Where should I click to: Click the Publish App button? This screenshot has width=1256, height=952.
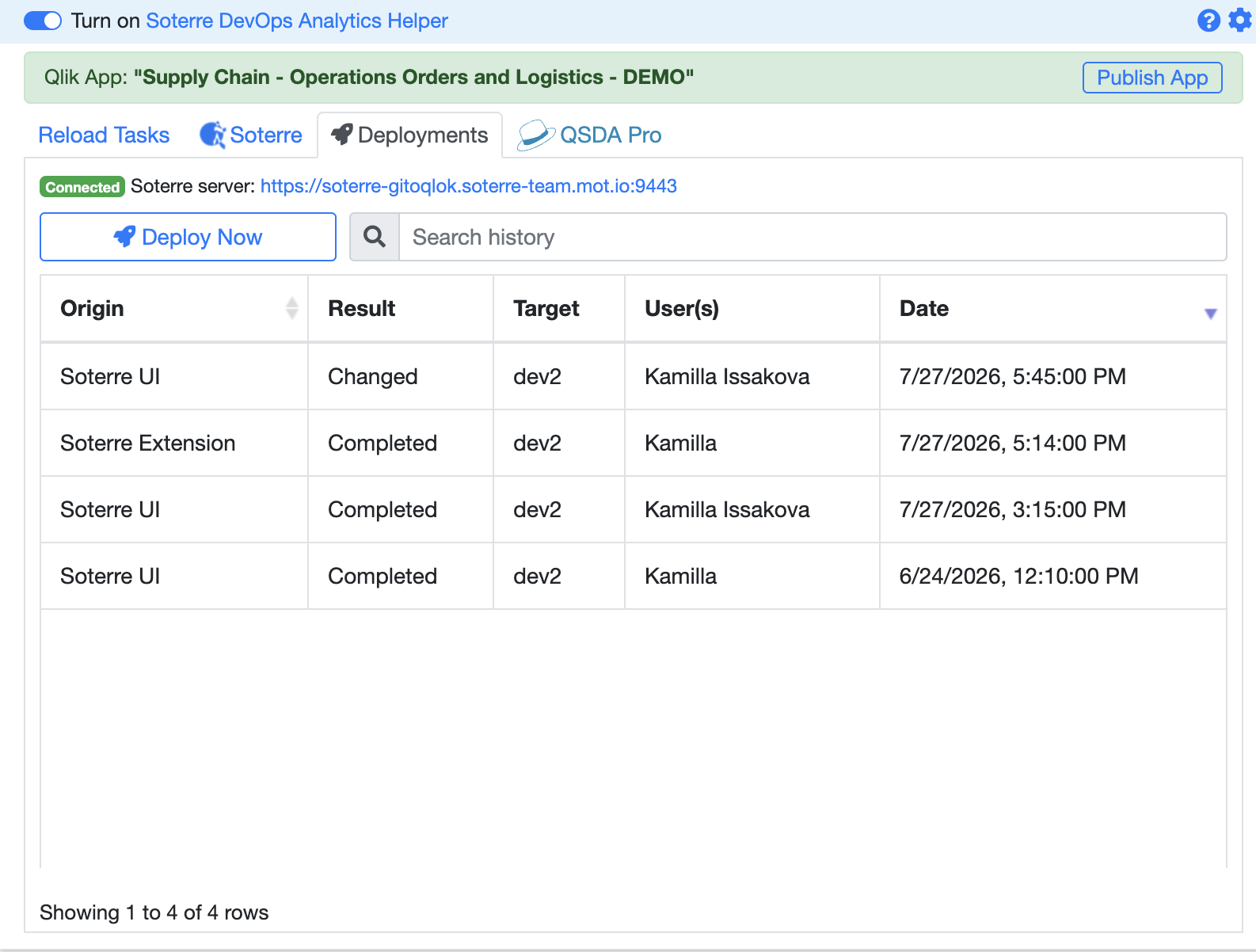(1152, 78)
